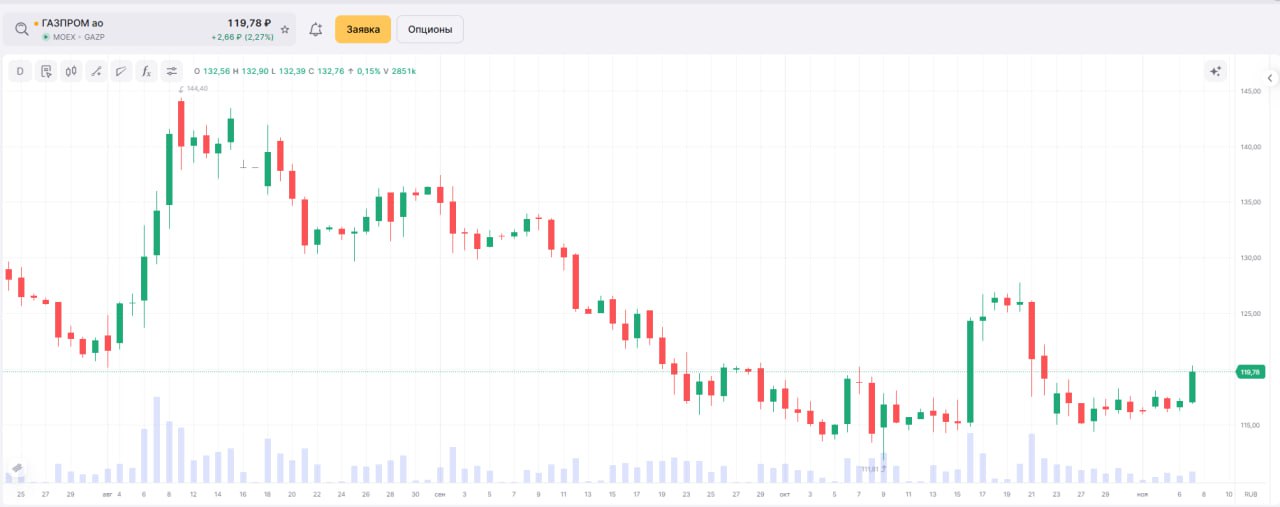Image resolution: width=1280 pixels, height=507 pixels.
Task: Click the magnifier search icon beside ГАЗПРОМ ао
Action: [22, 29]
